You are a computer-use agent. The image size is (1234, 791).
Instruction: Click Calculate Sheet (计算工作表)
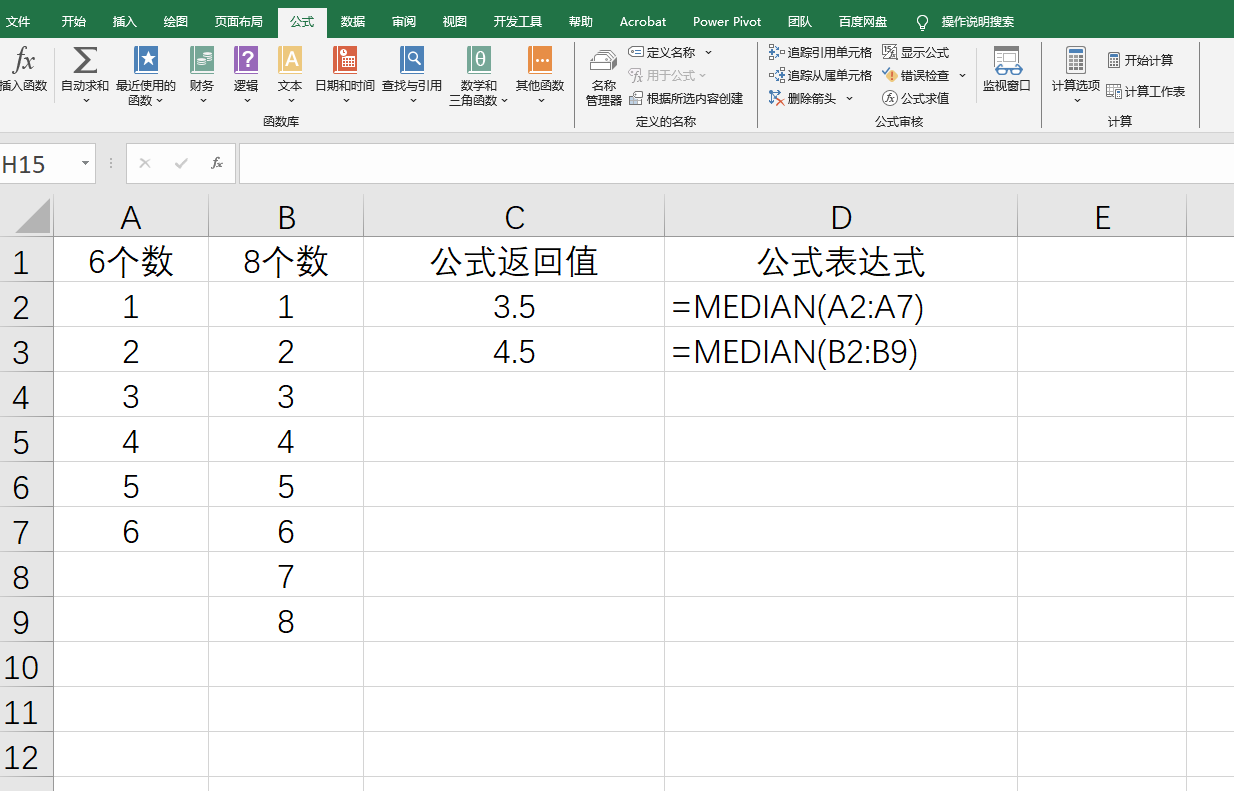(1146, 91)
